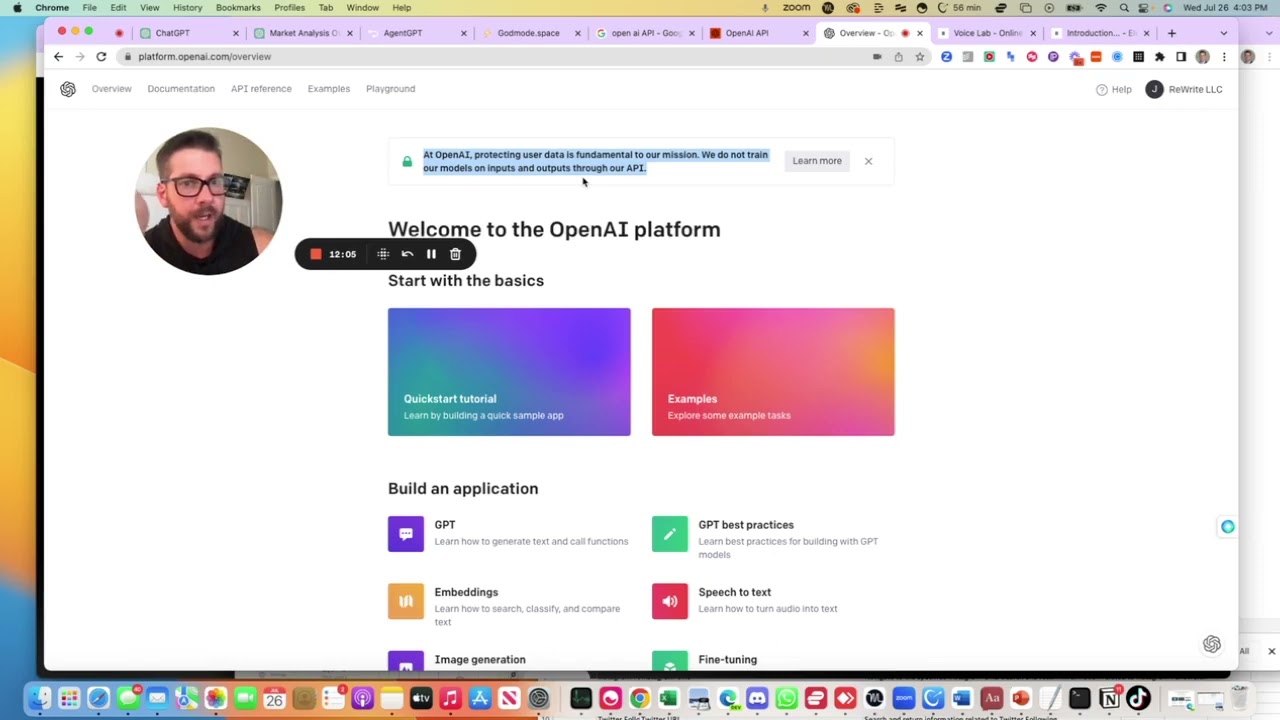The width and height of the screenshot is (1280, 720).
Task: Switch to the Introduction tab
Action: (1100, 33)
